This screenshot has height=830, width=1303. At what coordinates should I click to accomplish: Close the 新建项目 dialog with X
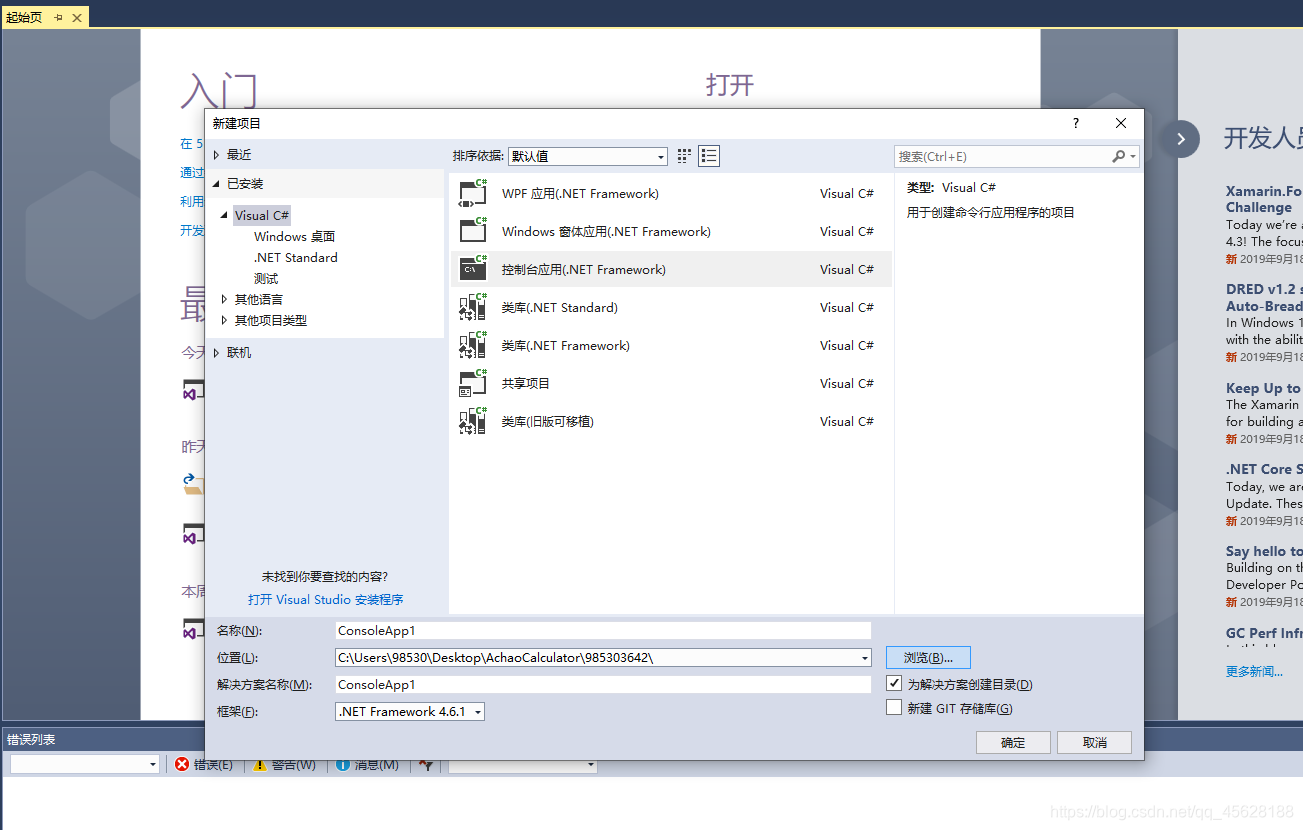(1121, 123)
